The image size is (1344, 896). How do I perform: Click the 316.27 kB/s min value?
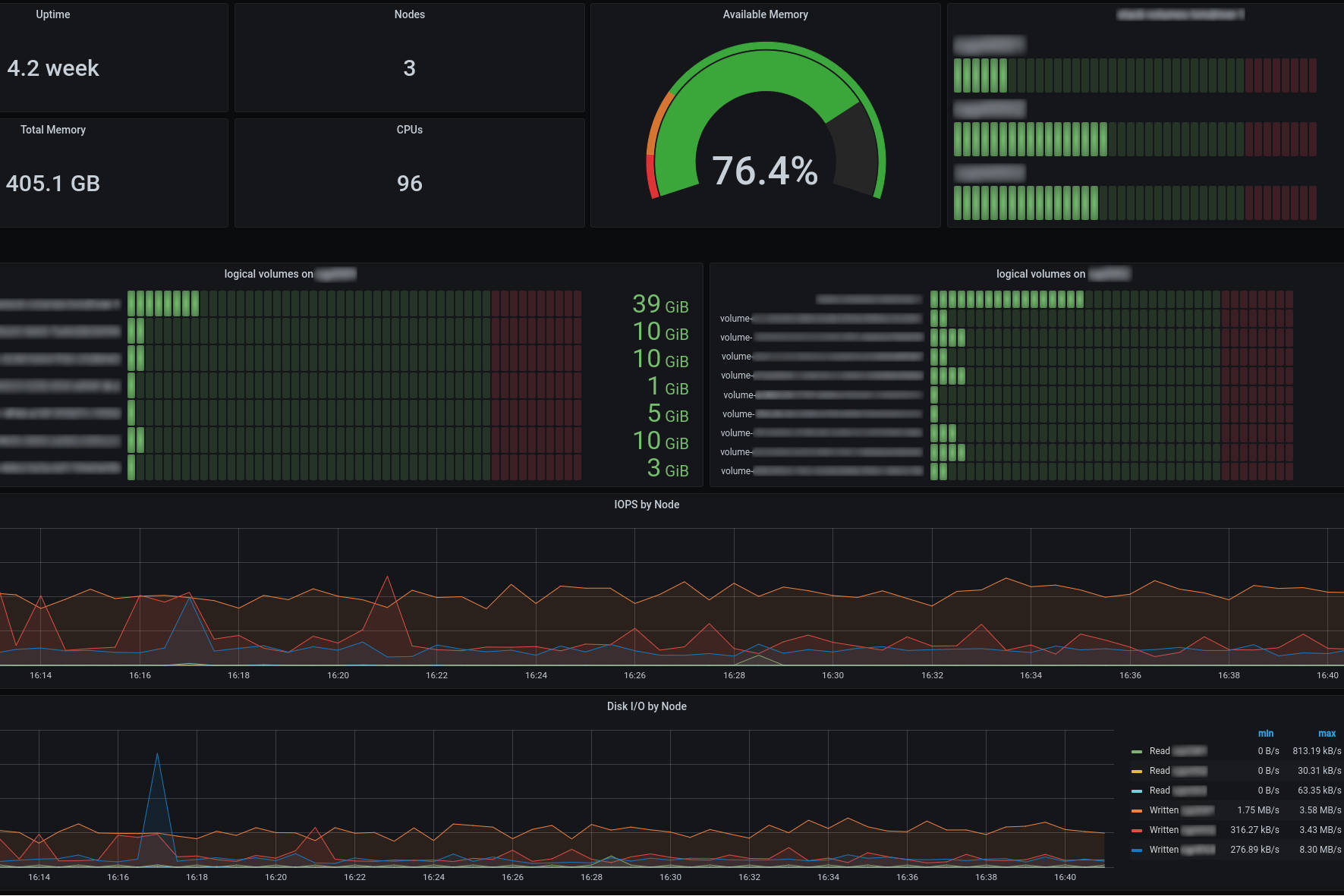pos(1255,830)
